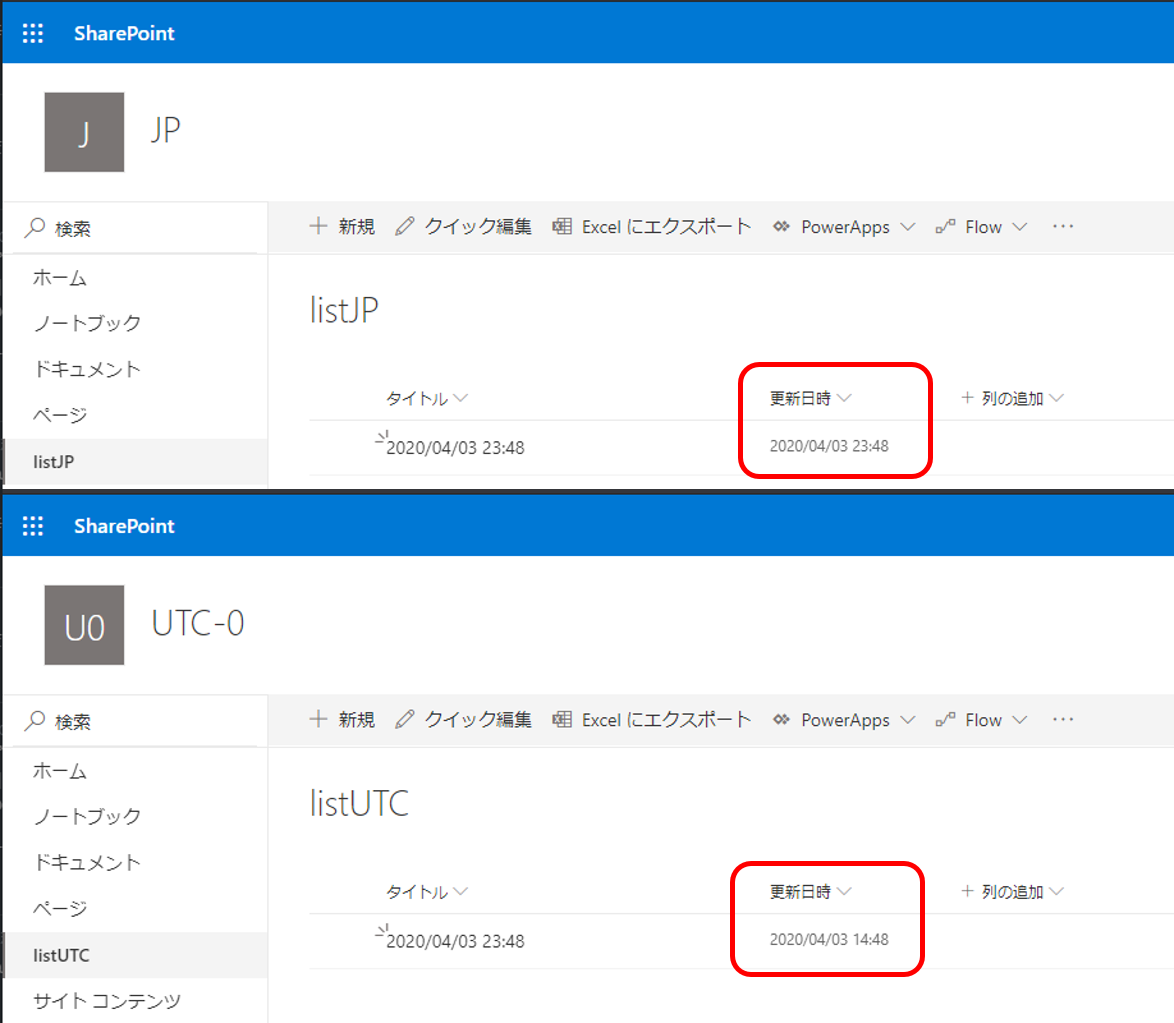Click the listUTC list heading

click(x=359, y=803)
